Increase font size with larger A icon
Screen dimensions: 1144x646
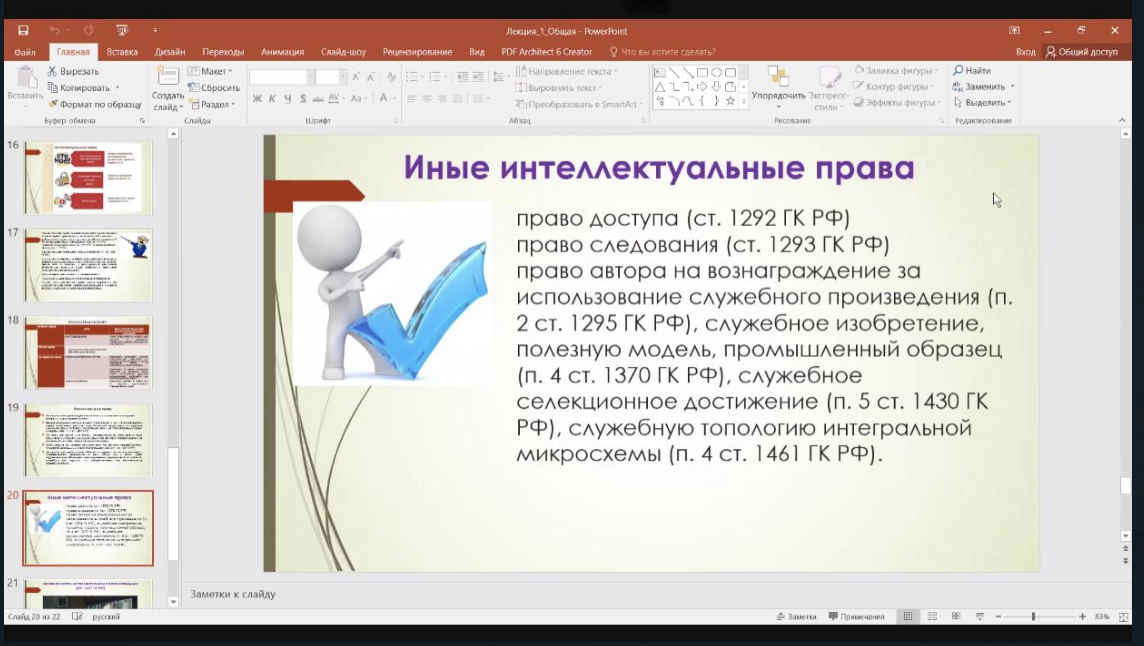click(356, 77)
